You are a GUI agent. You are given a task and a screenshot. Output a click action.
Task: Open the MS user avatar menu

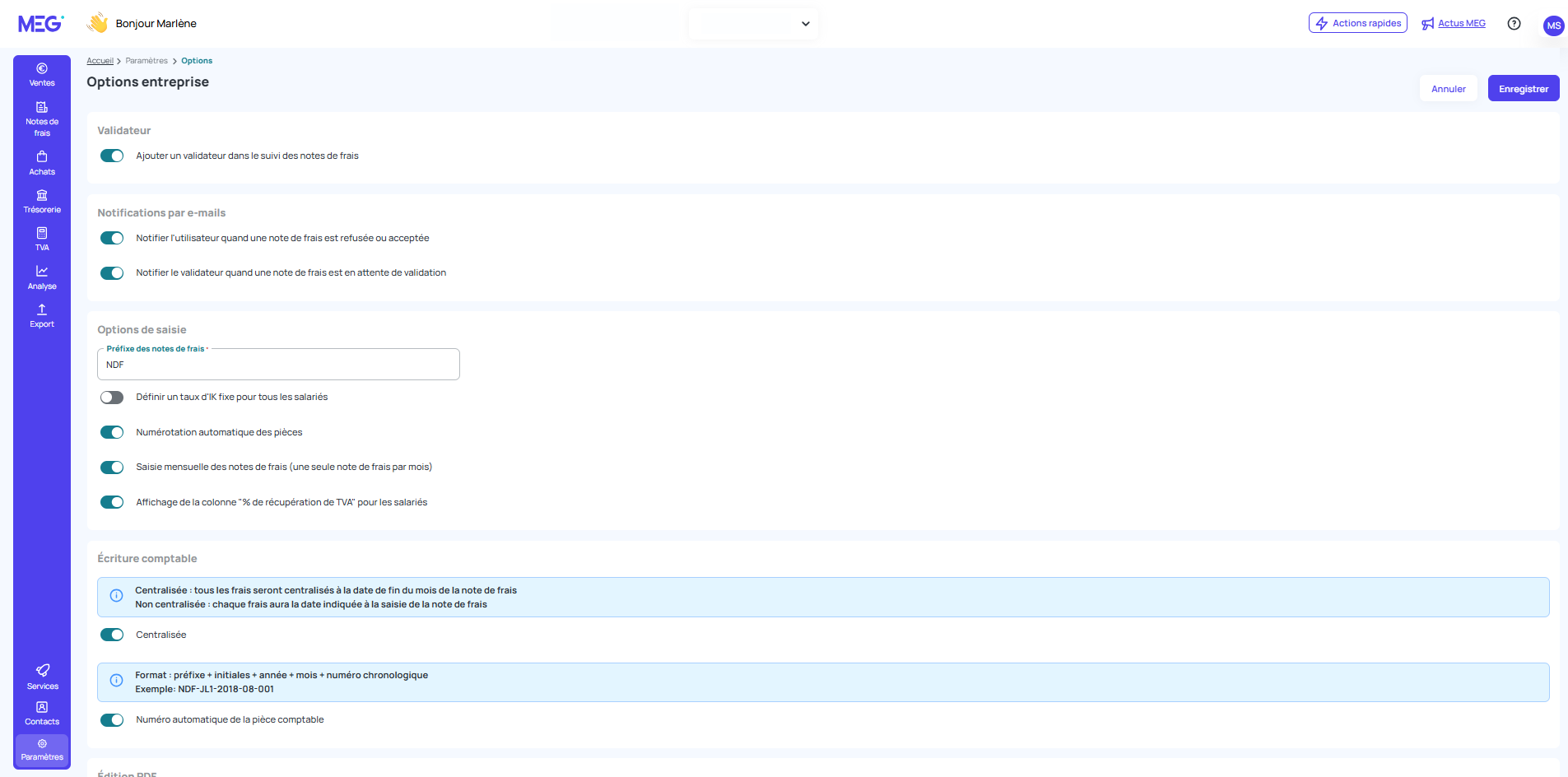(1553, 26)
